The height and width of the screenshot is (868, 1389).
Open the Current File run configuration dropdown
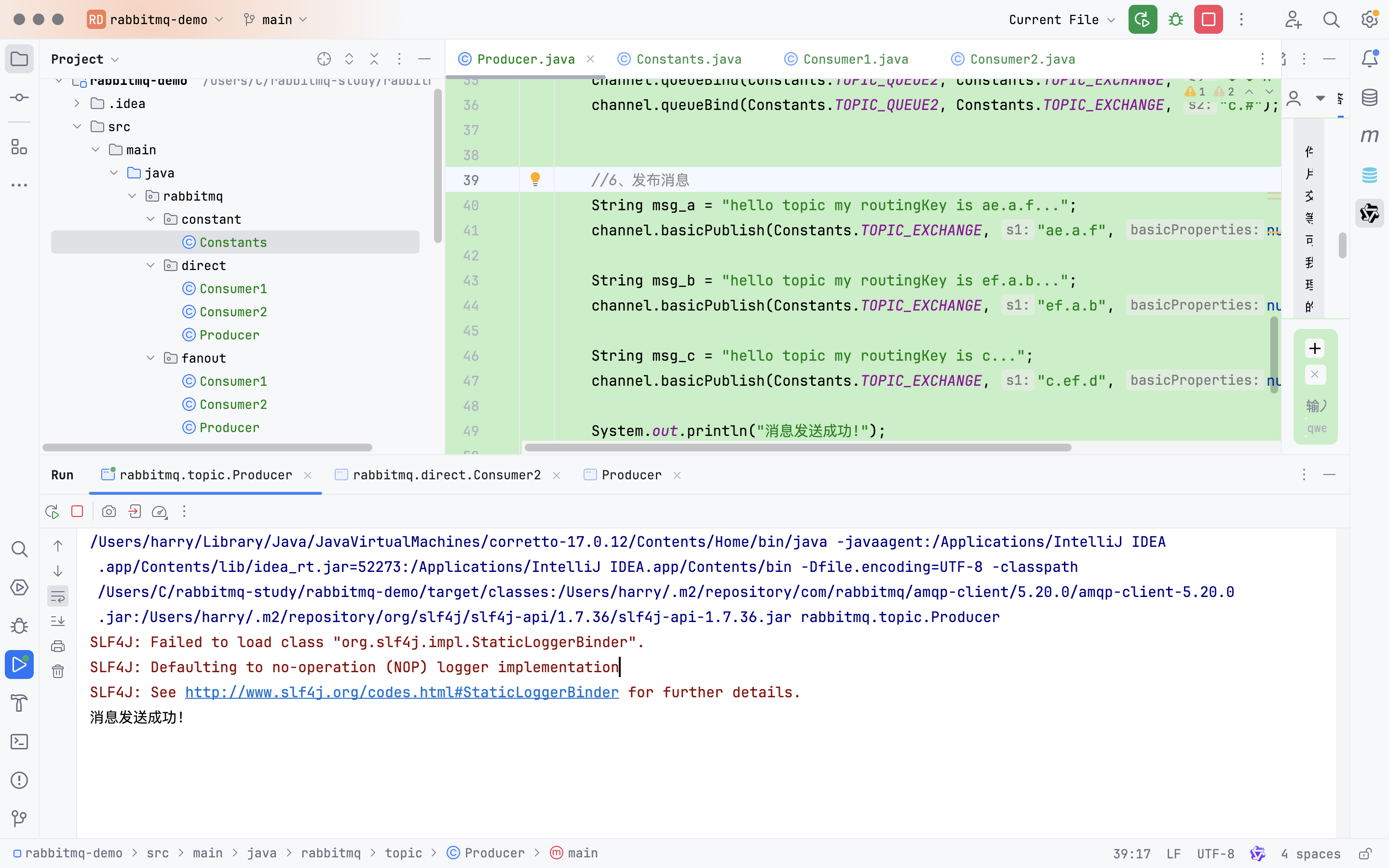click(1061, 19)
